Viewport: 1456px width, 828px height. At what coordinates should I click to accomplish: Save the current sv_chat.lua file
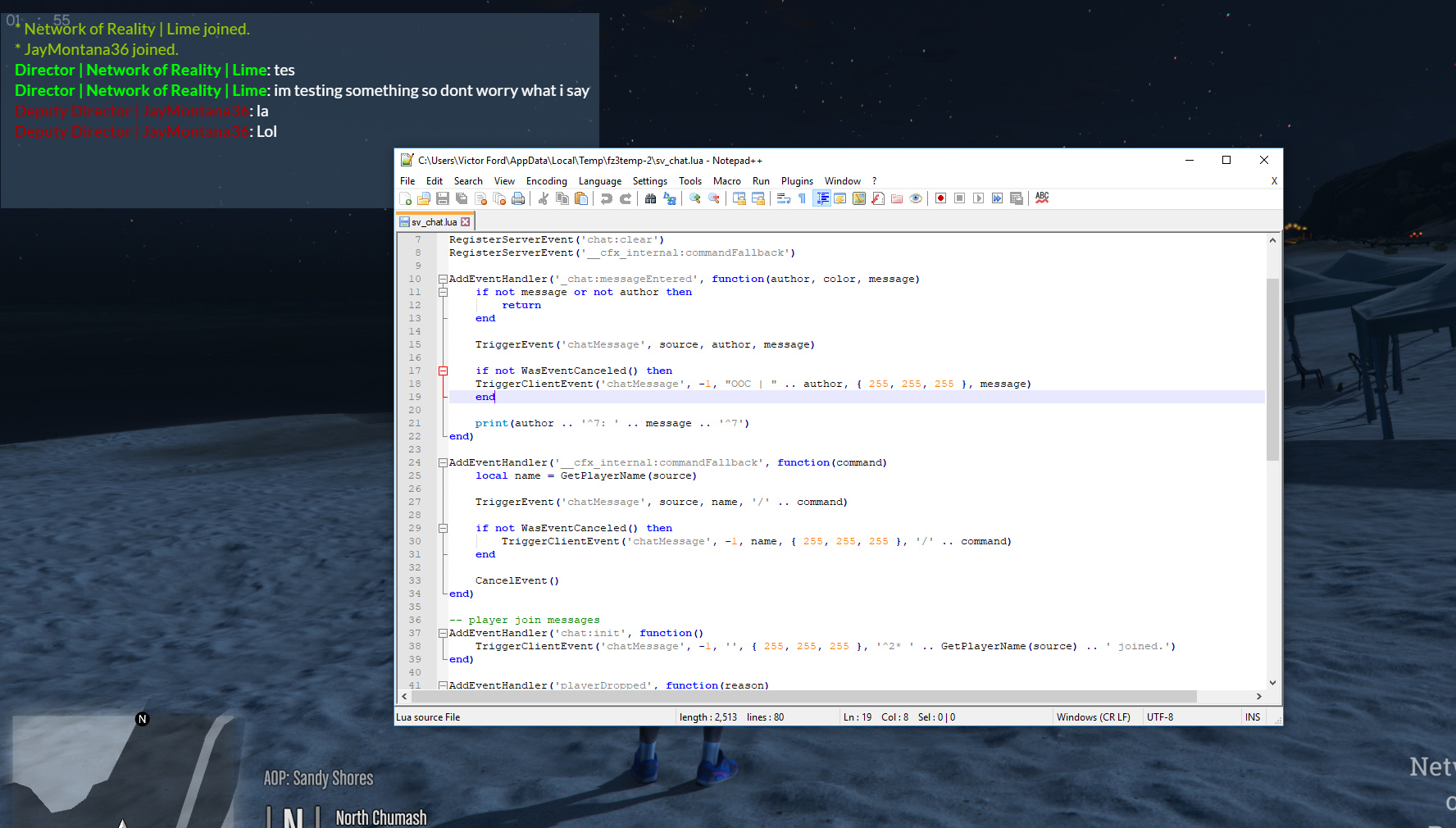tap(442, 198)
